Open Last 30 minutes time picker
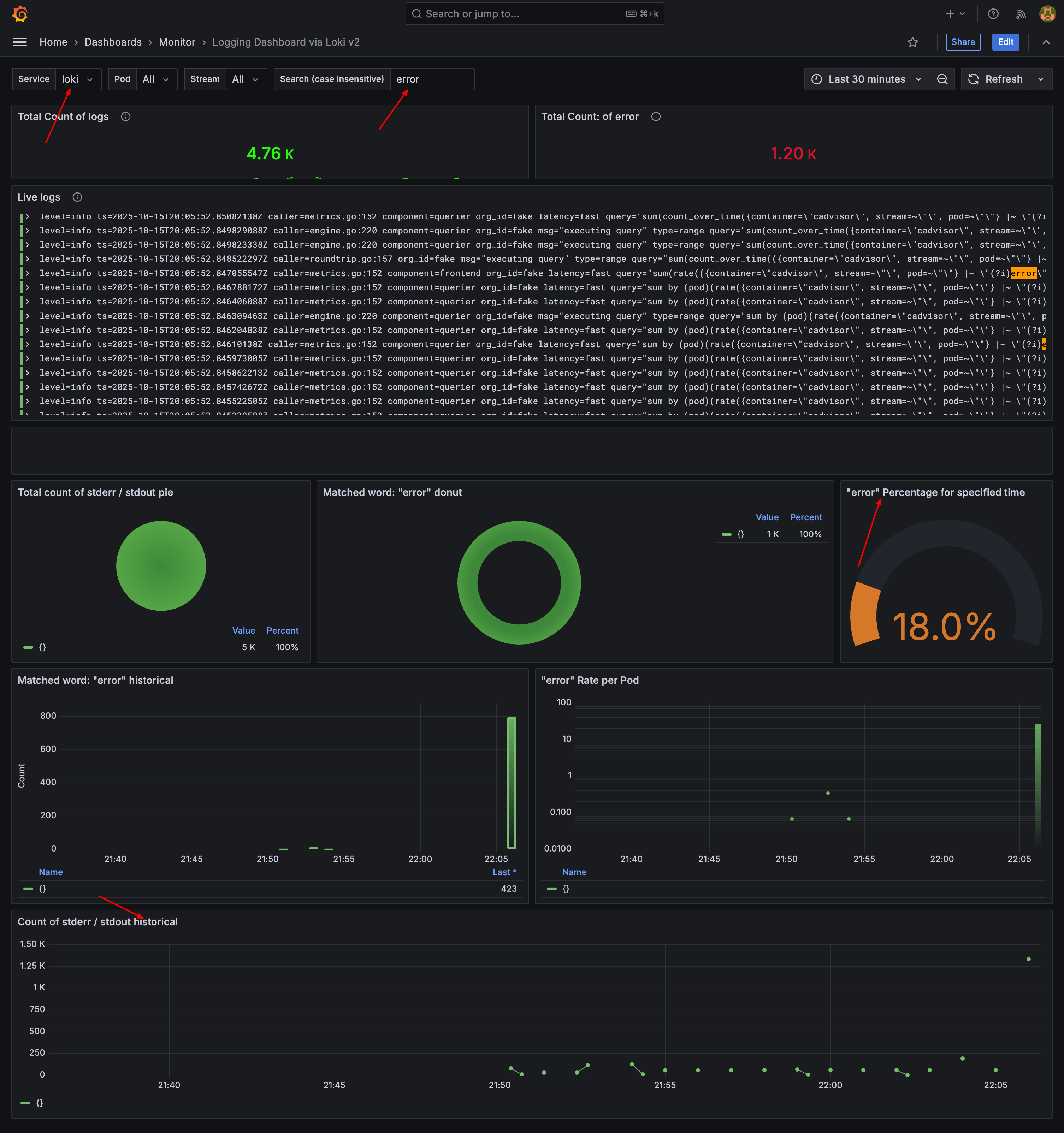1064x1133 pixels. click(x=866, y=79)
